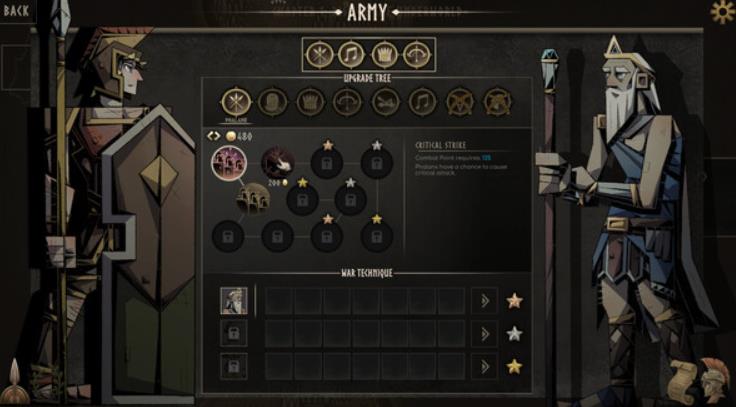Expand the first War Technique row arrow

(484, 300)
